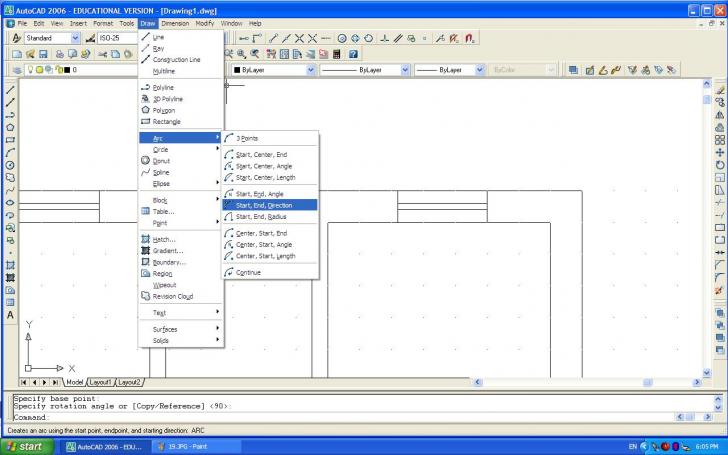728x455 pixels.
Task: Click the EN language indicator in tray
Action: 633,447
